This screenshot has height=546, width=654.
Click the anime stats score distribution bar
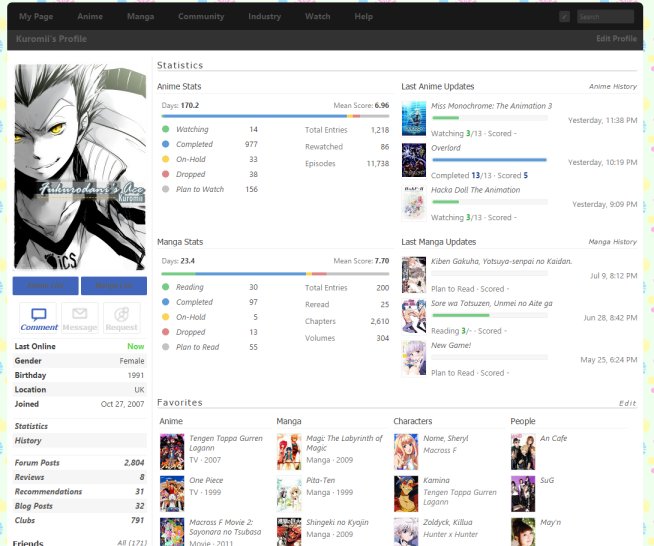pos(275,115)
